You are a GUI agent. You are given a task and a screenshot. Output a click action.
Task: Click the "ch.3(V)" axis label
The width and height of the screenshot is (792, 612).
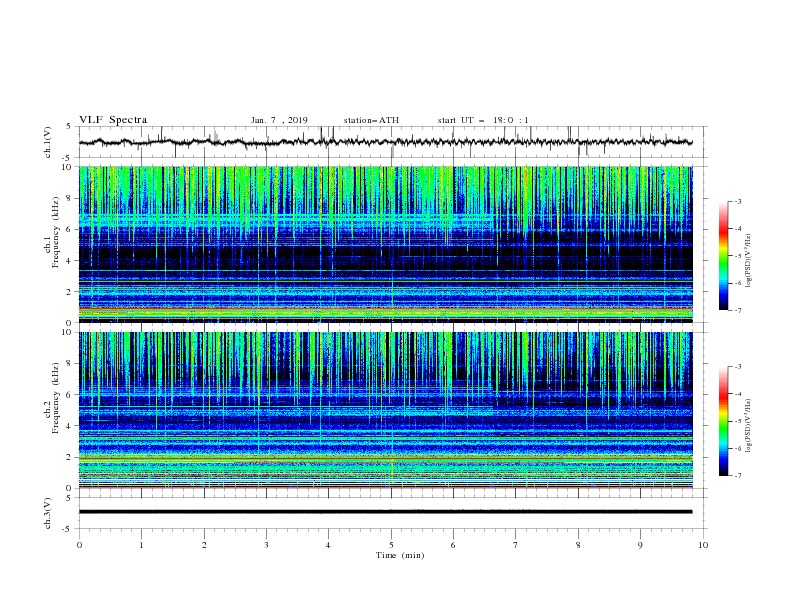[48, 514]
